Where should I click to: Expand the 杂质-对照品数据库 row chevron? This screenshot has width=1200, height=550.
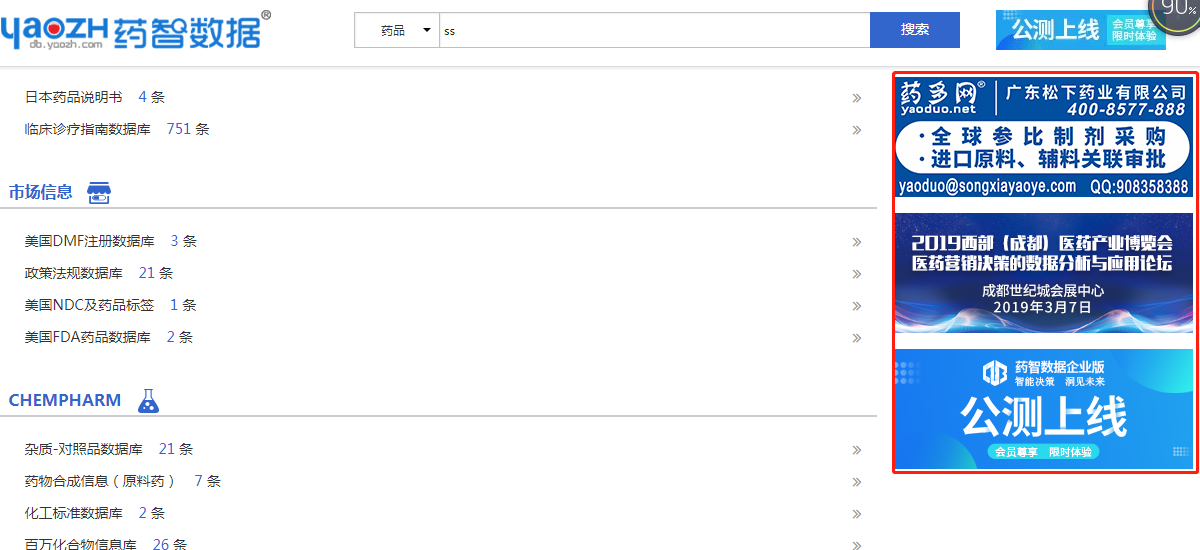(857, 450)
